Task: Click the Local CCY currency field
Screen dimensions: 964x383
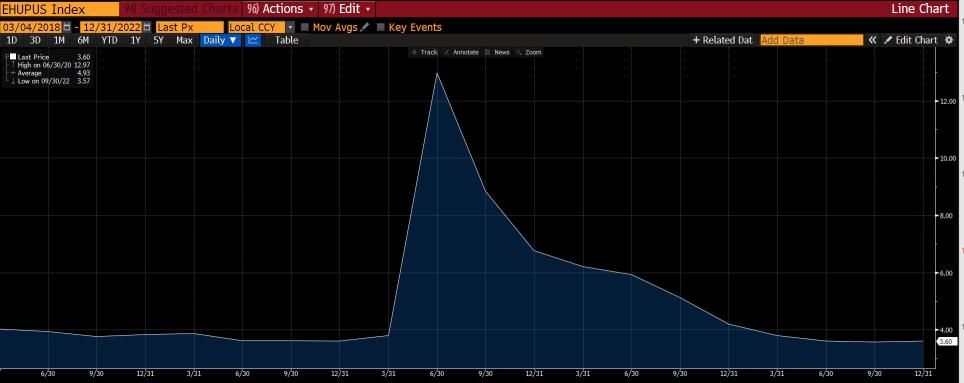Action: [256, 27]
